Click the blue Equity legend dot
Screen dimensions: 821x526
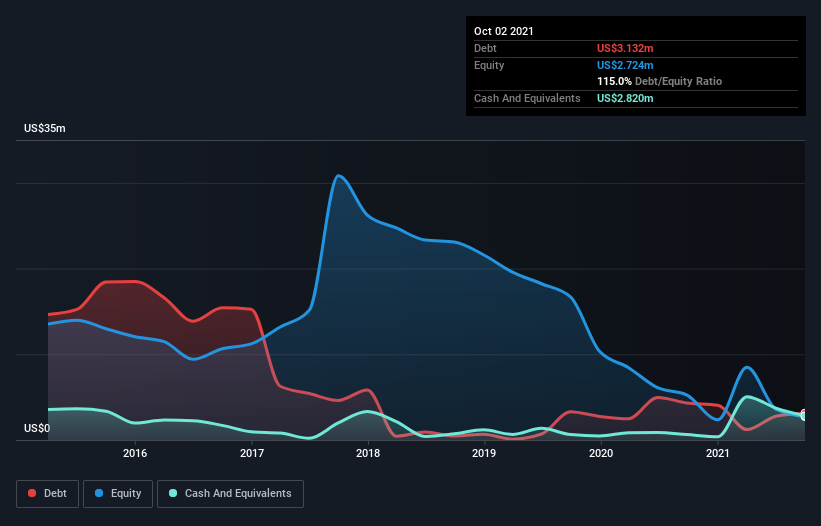(x=99, y=493)
